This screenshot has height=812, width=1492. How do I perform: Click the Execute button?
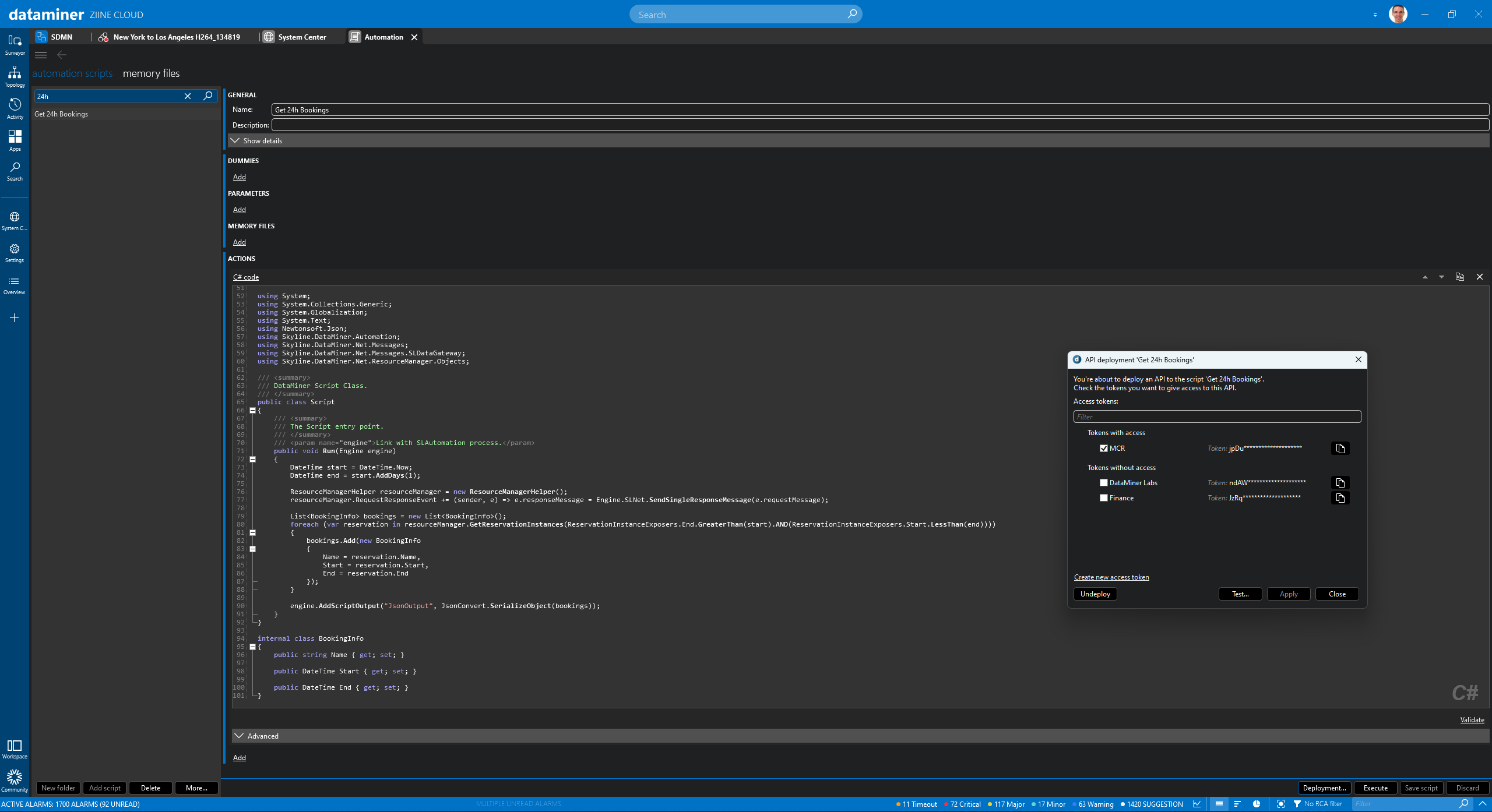(1375, 788)
